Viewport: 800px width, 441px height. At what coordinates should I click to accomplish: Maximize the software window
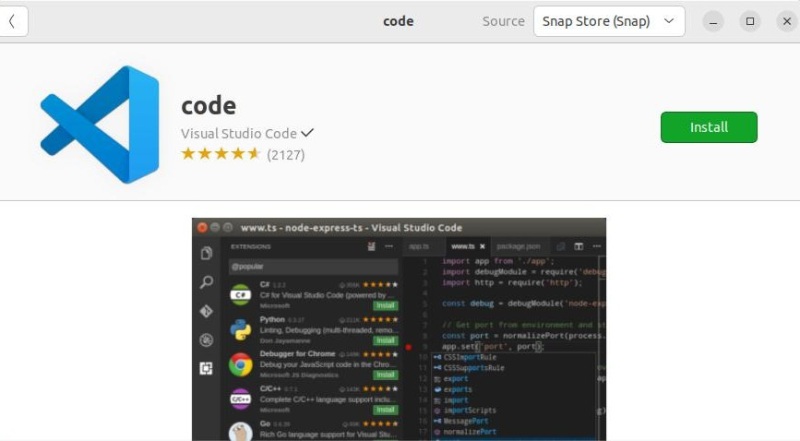(x=749, y=21)
